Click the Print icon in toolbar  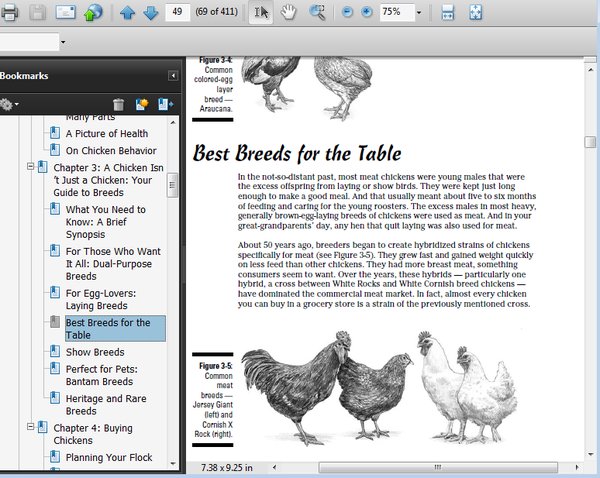coord(9,12)
